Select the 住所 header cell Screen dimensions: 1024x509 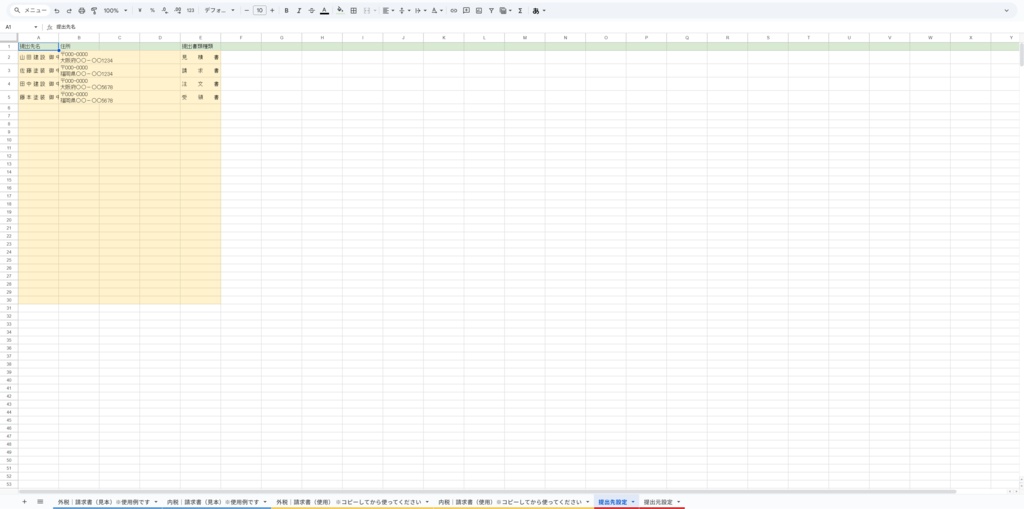coord(79,46)
